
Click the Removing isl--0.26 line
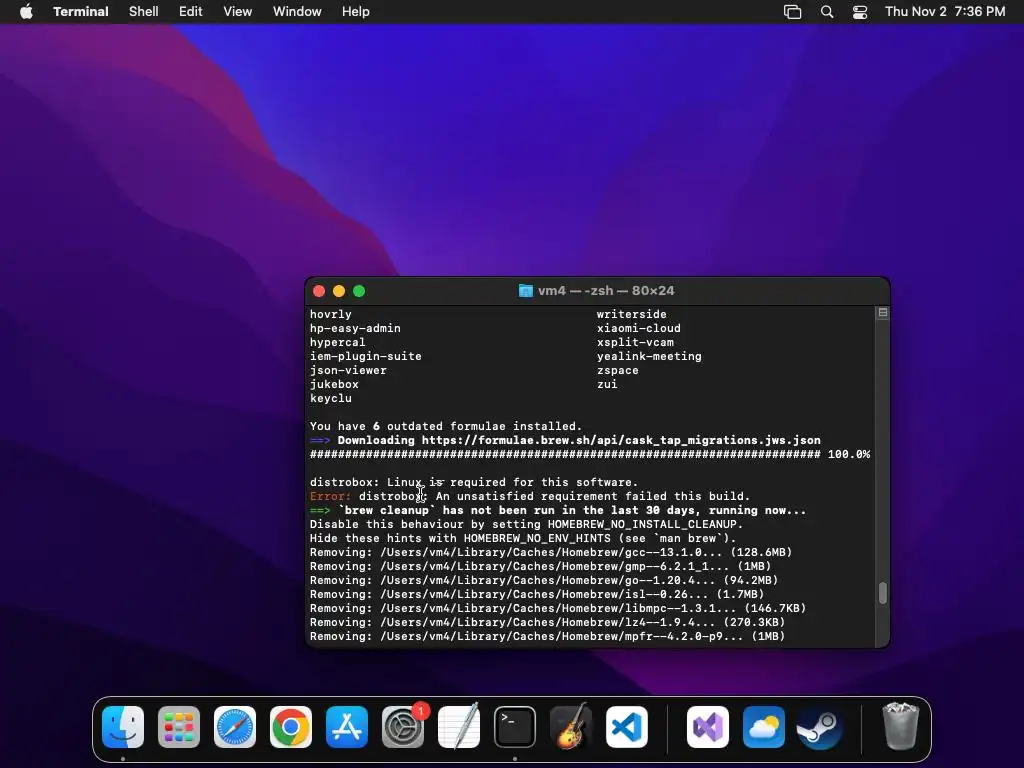point(537,594)
